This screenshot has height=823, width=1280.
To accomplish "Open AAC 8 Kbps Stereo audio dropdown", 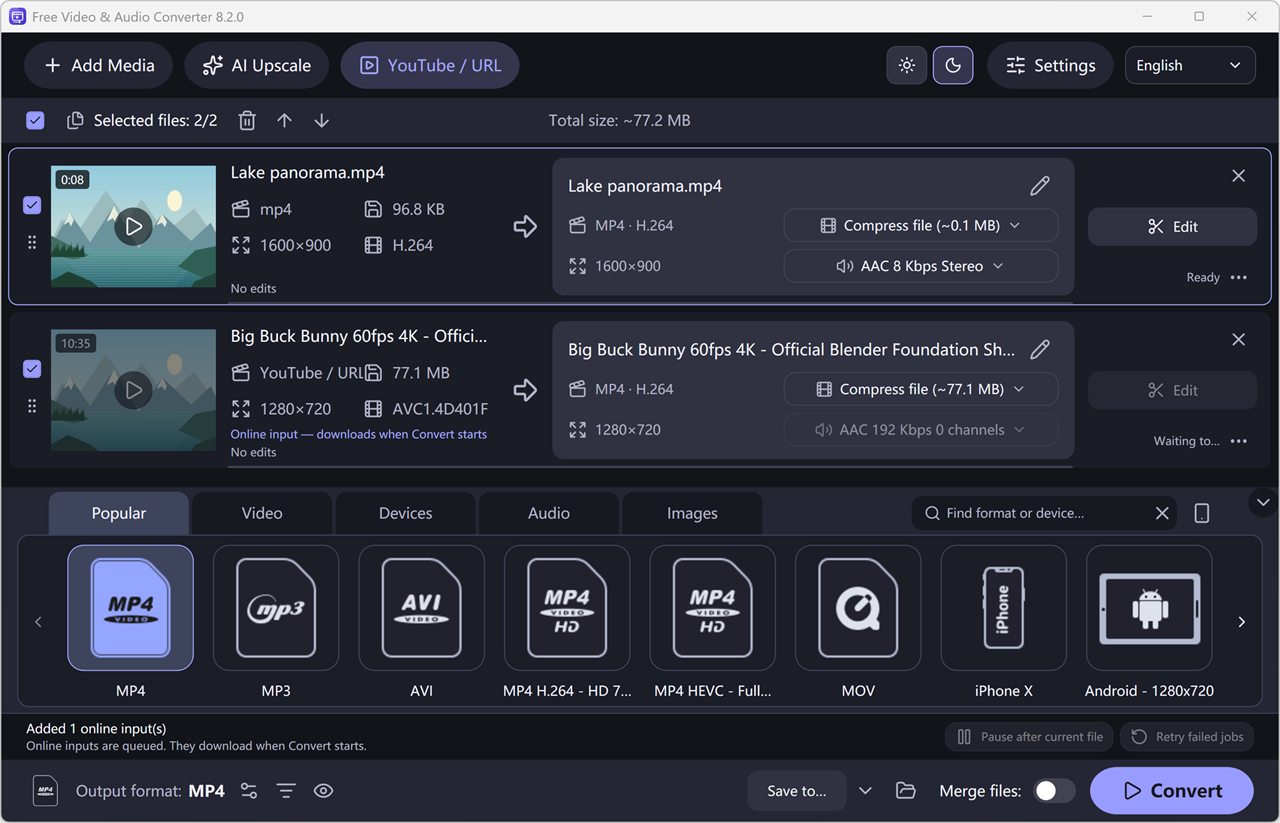I will [920, 266].
